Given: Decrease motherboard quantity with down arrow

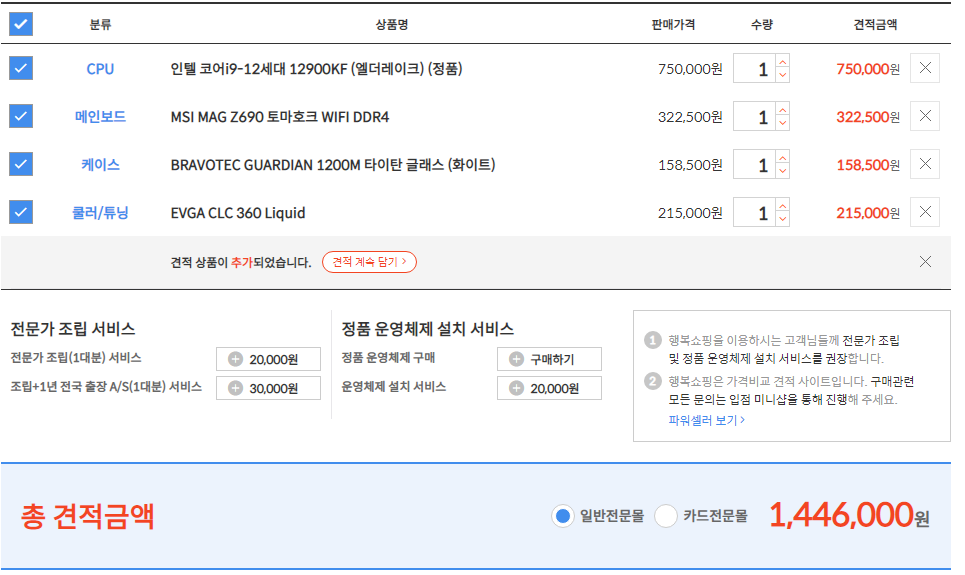Looking at the screenshot, I should click(x=782, y=124).
